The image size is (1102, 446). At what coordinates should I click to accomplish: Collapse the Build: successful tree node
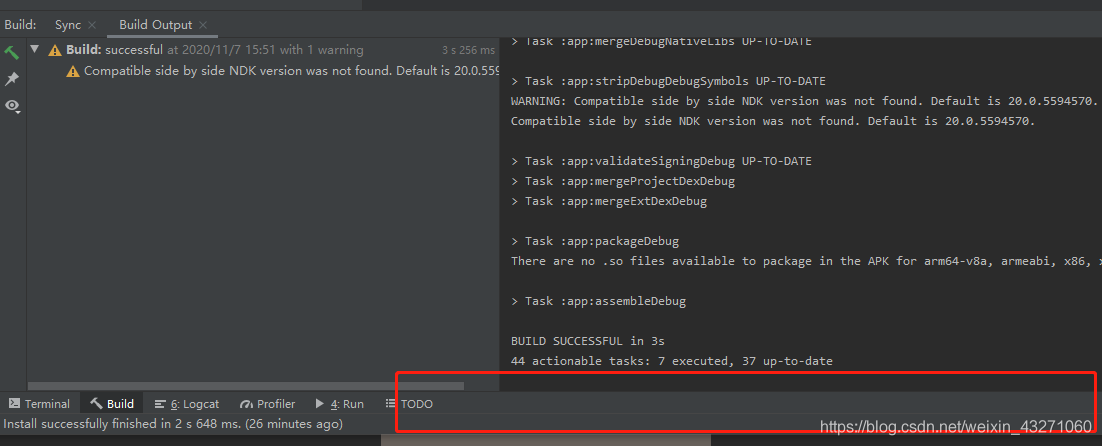coord(34,50)
